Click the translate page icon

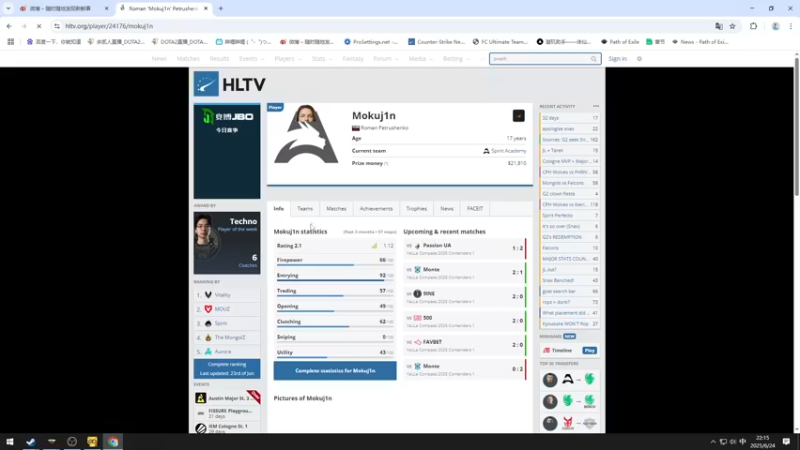(719, 26)
